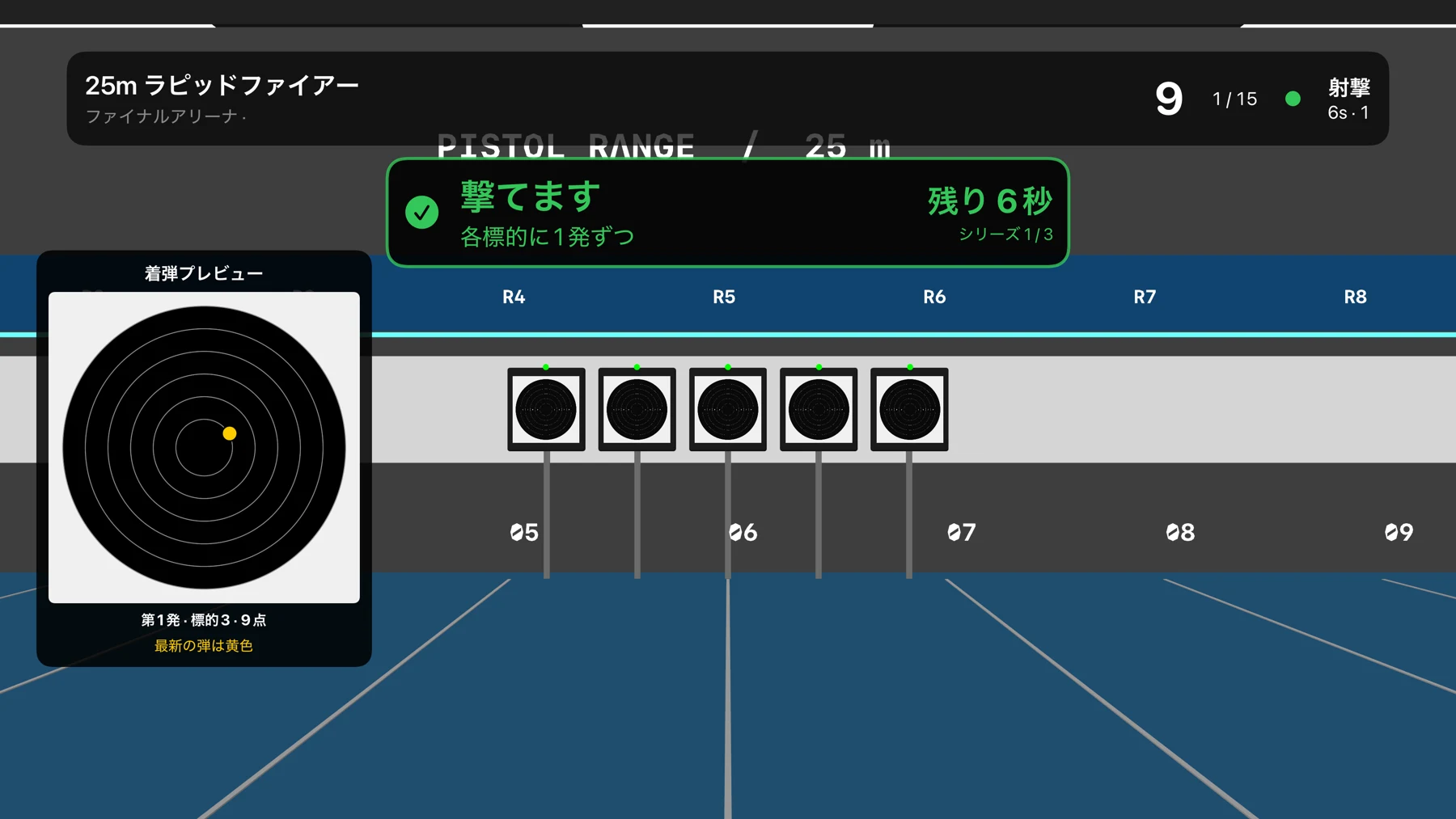The width and height of the screenshot is (1456, 819).
Task: Click the 07 firing point number
Action: [962, 532]
